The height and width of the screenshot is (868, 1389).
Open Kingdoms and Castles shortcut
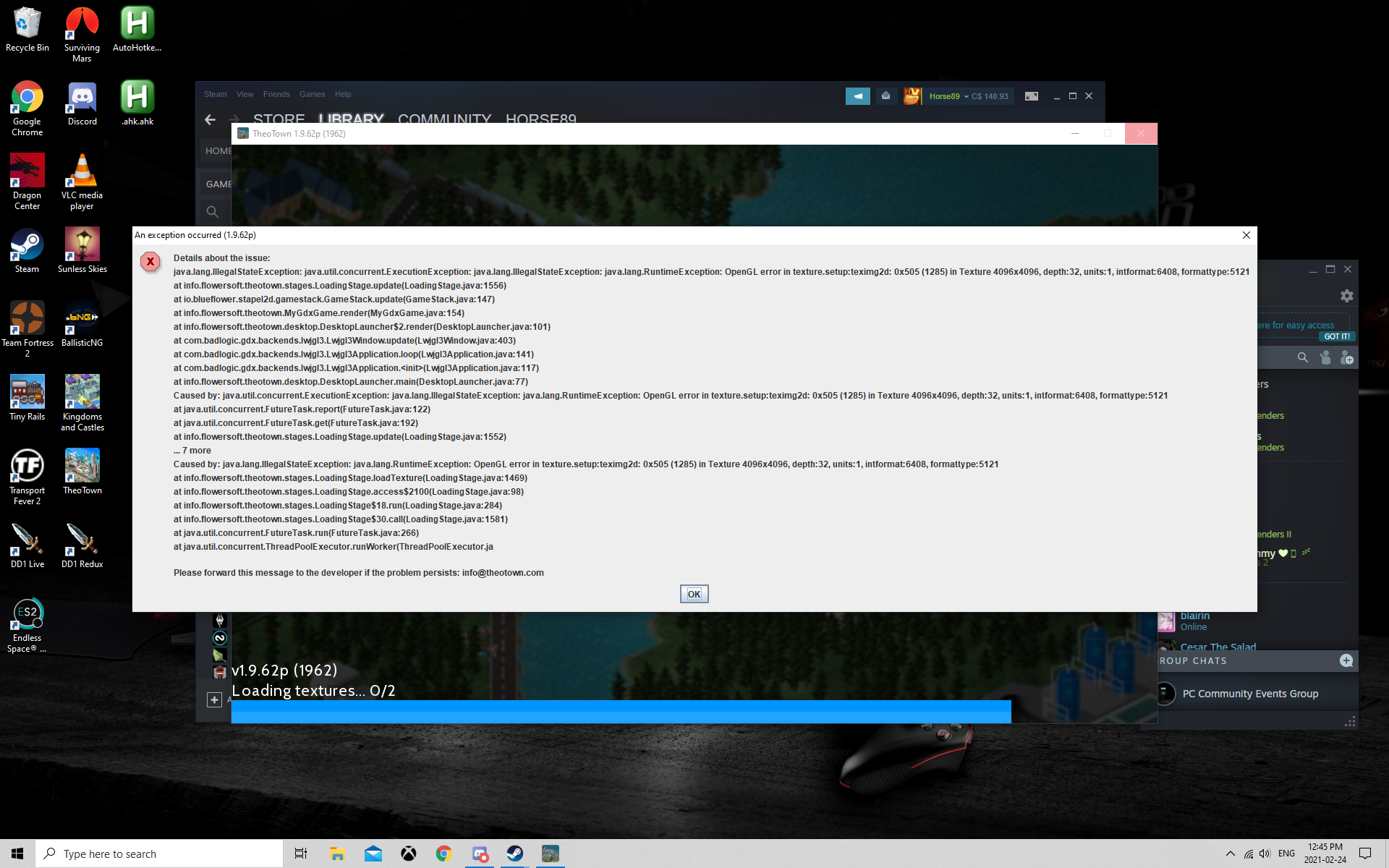pyautogui.click(x=82, y=404)
